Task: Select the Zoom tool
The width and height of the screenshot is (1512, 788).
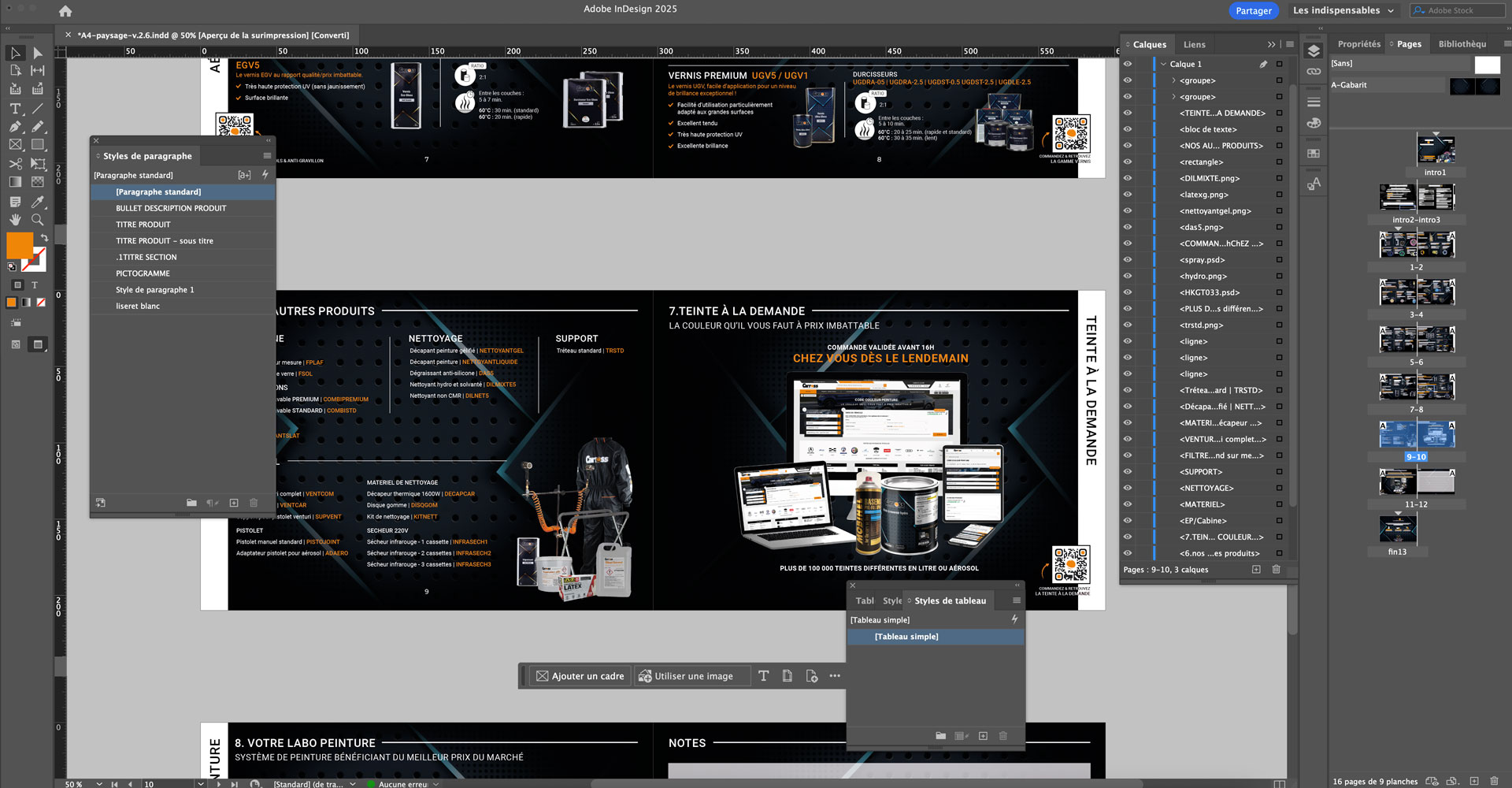Action: (37, 220)
